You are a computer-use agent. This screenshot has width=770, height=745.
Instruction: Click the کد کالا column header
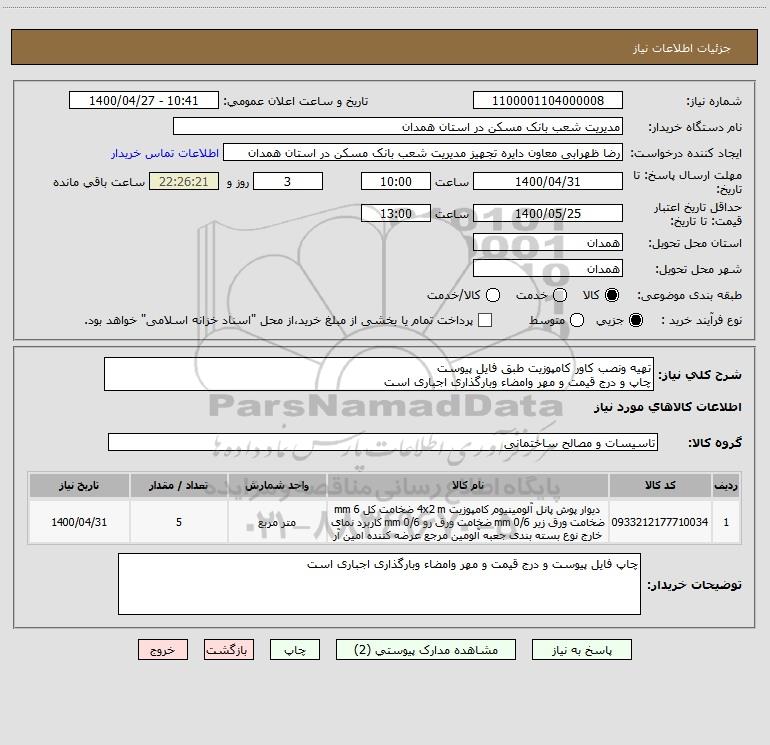(x=660, y=485)
